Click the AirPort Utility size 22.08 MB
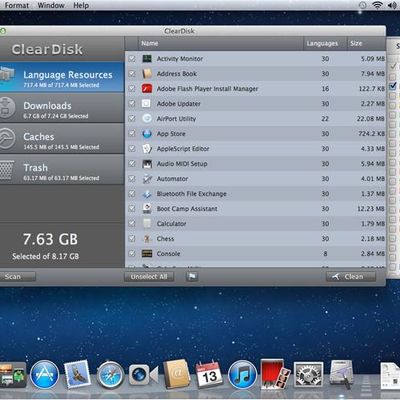 click(x=371, y=119)
